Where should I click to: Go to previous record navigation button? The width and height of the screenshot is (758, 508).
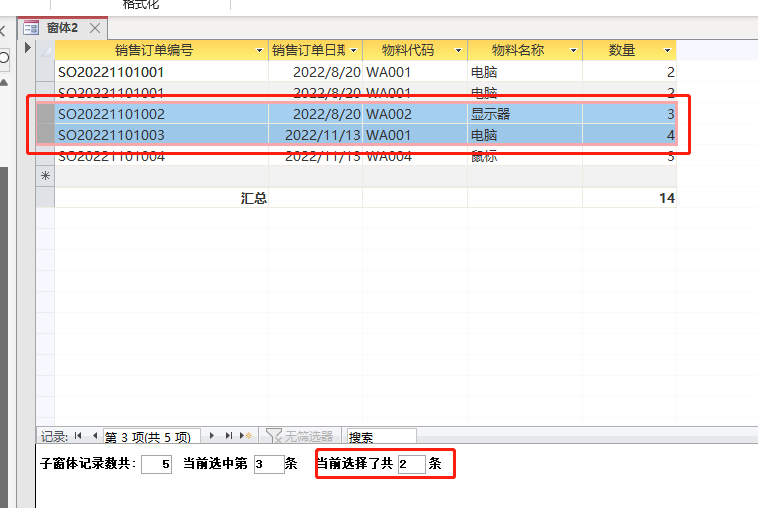(x=95, y=436)
